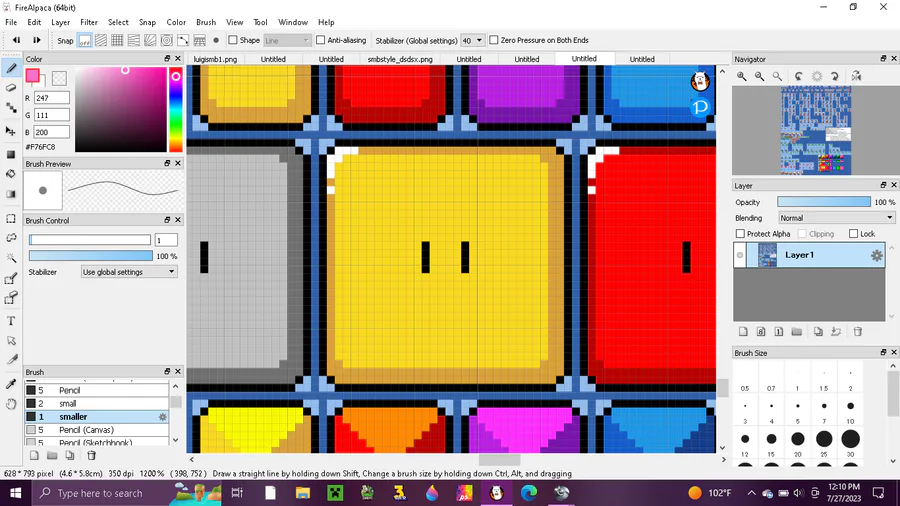This screenshot has height=506, width=900.
Task: Open the Layer menu
Action: pyautogui.click(x=60, y=22)
